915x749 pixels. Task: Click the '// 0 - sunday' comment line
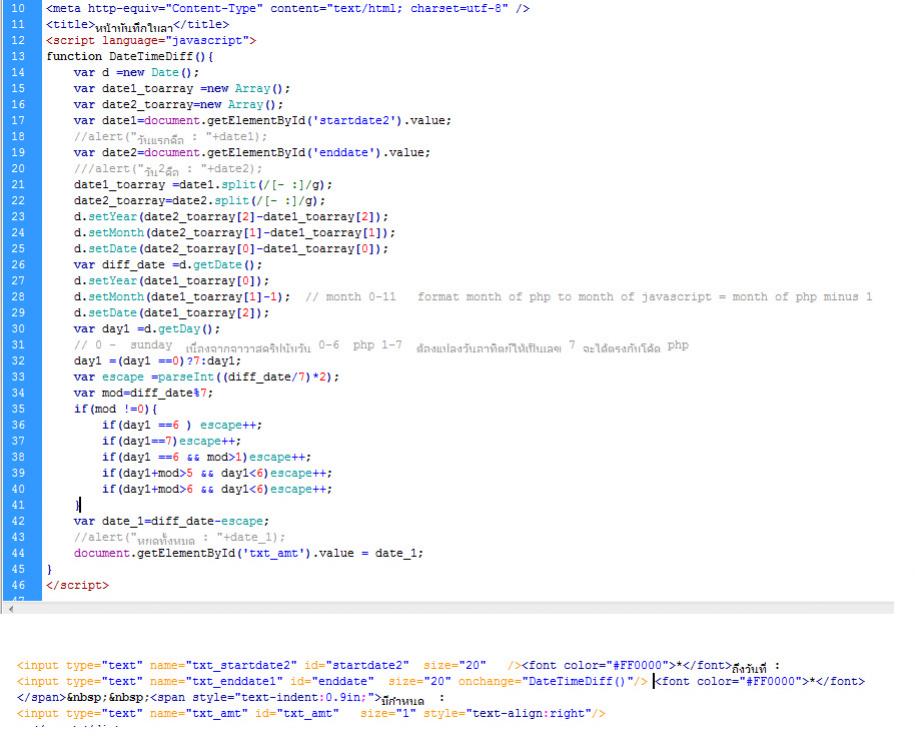click(381, 345)
